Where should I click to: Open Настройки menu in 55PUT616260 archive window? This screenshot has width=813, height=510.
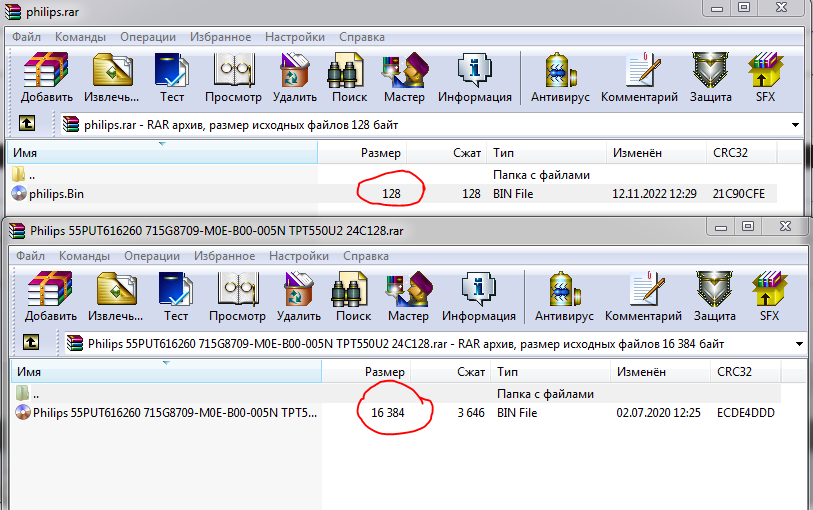click(x=299, y=256)
